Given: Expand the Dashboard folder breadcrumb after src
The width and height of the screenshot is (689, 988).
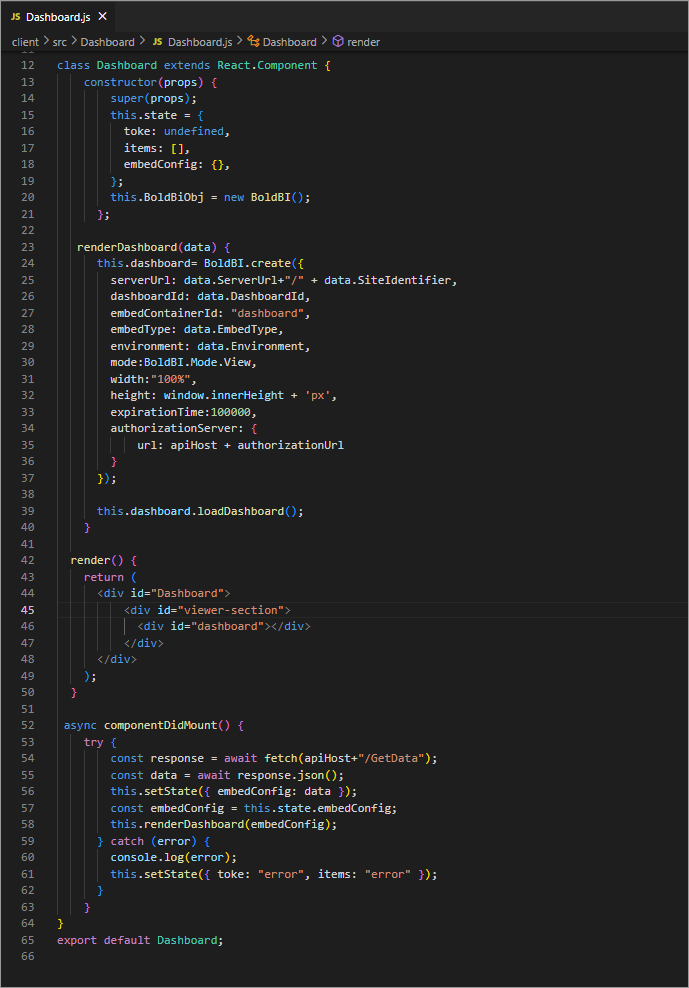Looking at the screenshot, I should pos(107,42).
